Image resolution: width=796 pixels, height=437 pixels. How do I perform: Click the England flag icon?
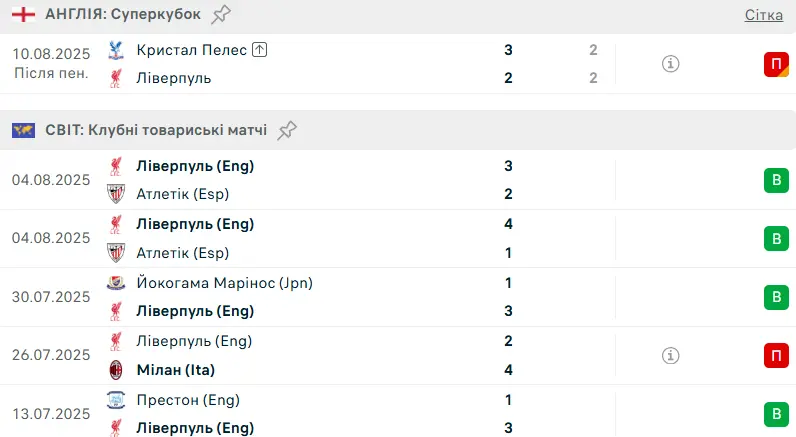pos(24,15)
